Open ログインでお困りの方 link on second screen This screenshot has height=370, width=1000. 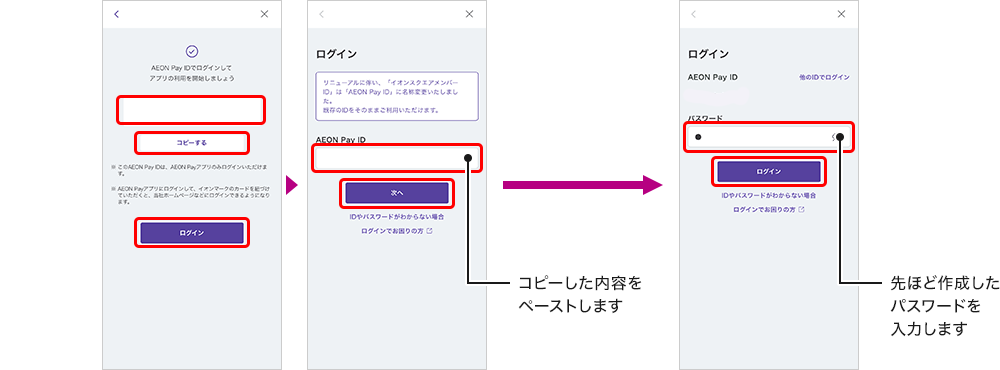tap(397, 231)
